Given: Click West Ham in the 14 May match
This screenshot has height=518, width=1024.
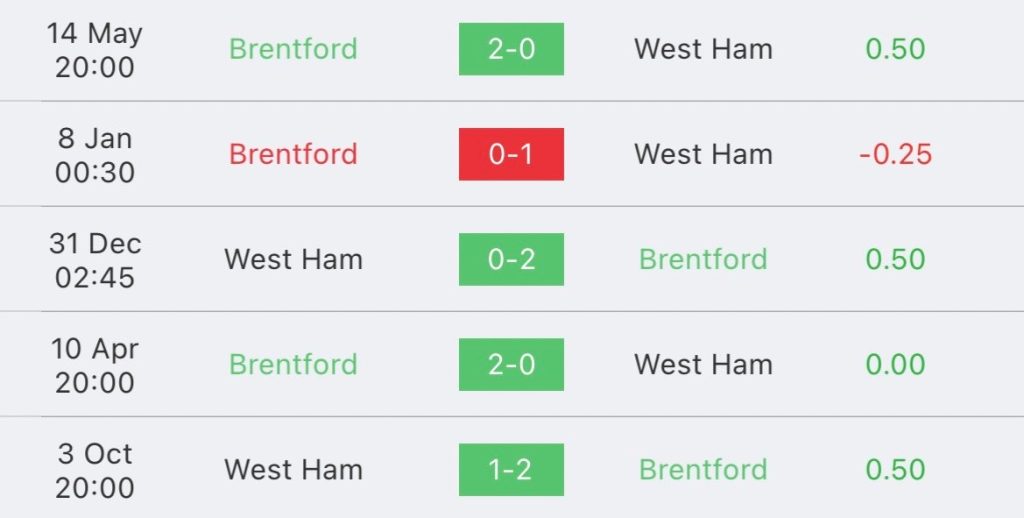Looking at the screenshot, I should [703, 49].
